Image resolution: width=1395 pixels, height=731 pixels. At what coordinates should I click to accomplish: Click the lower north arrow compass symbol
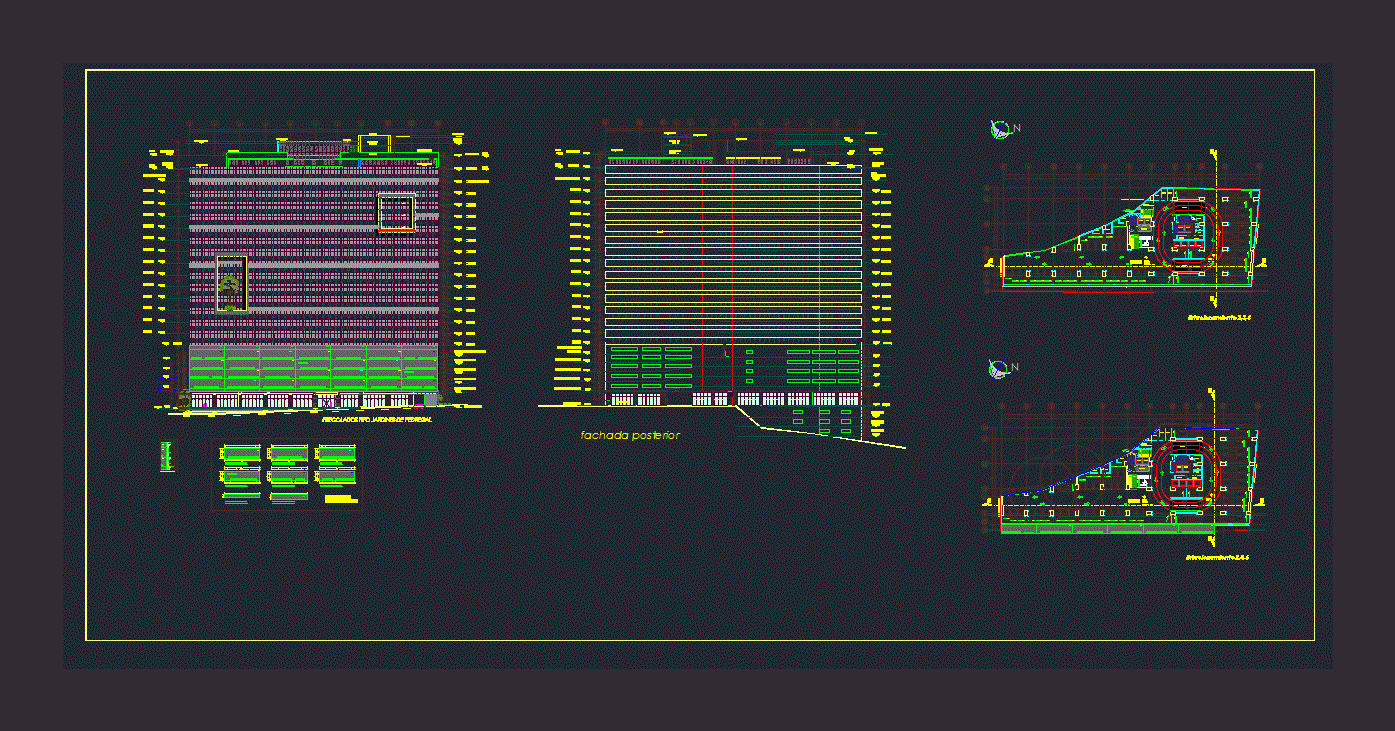[999, 369]
